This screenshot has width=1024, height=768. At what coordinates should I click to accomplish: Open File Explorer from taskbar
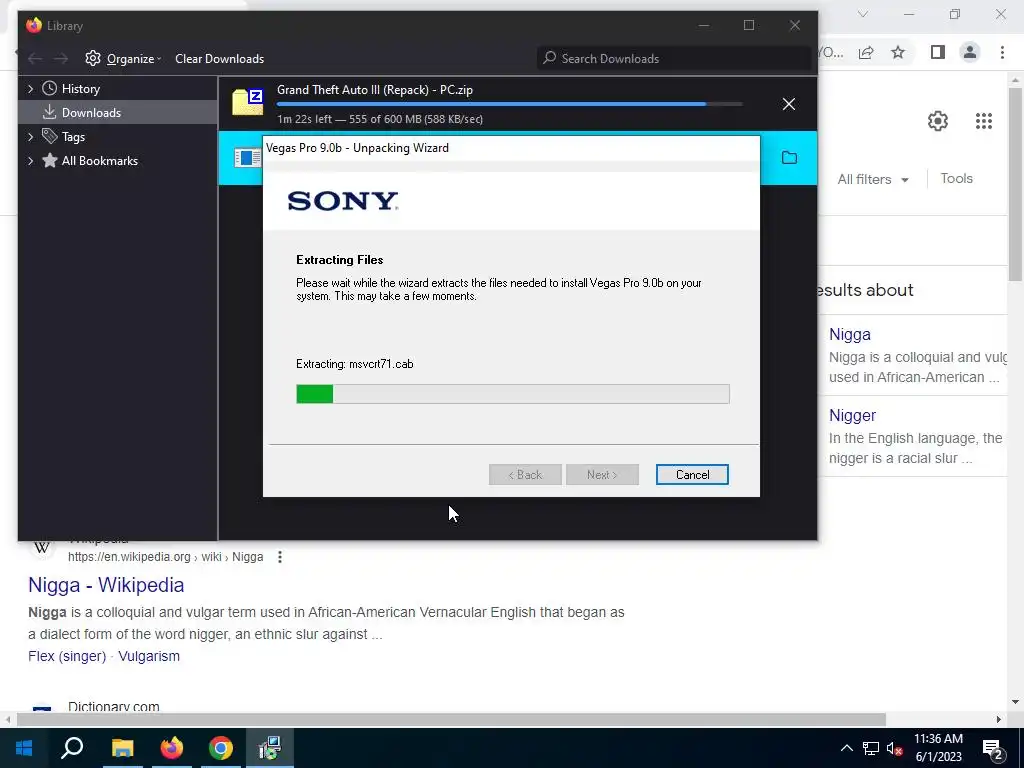122,748
